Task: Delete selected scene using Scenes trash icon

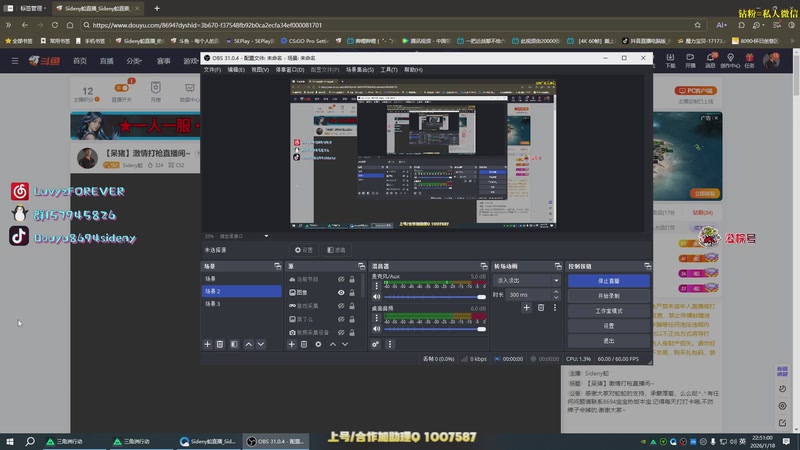Action: pyautogui.click(x=220, y=344)
